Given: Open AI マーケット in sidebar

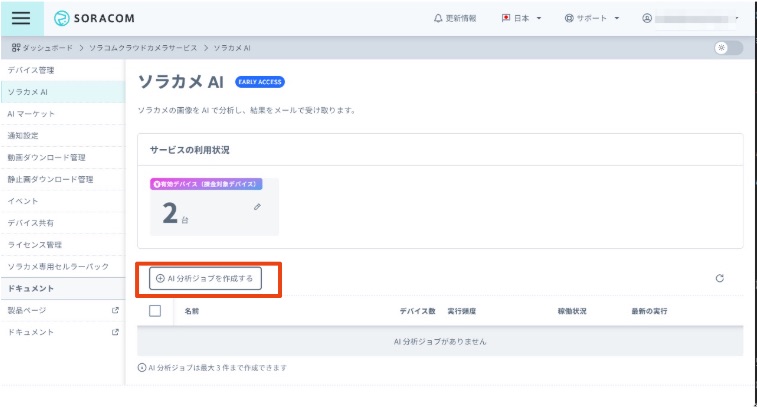Looking at the screenshot, I should tap(63, 114).
